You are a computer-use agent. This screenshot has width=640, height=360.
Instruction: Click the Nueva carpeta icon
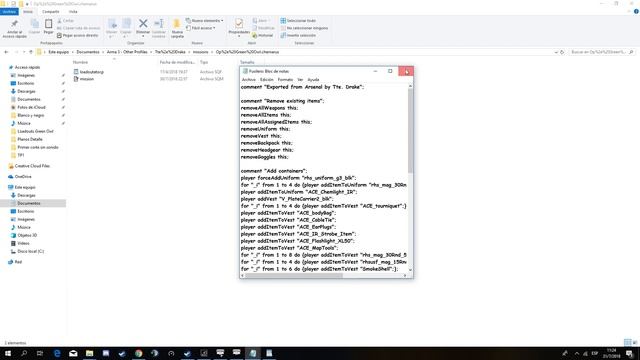coord(177,24)
